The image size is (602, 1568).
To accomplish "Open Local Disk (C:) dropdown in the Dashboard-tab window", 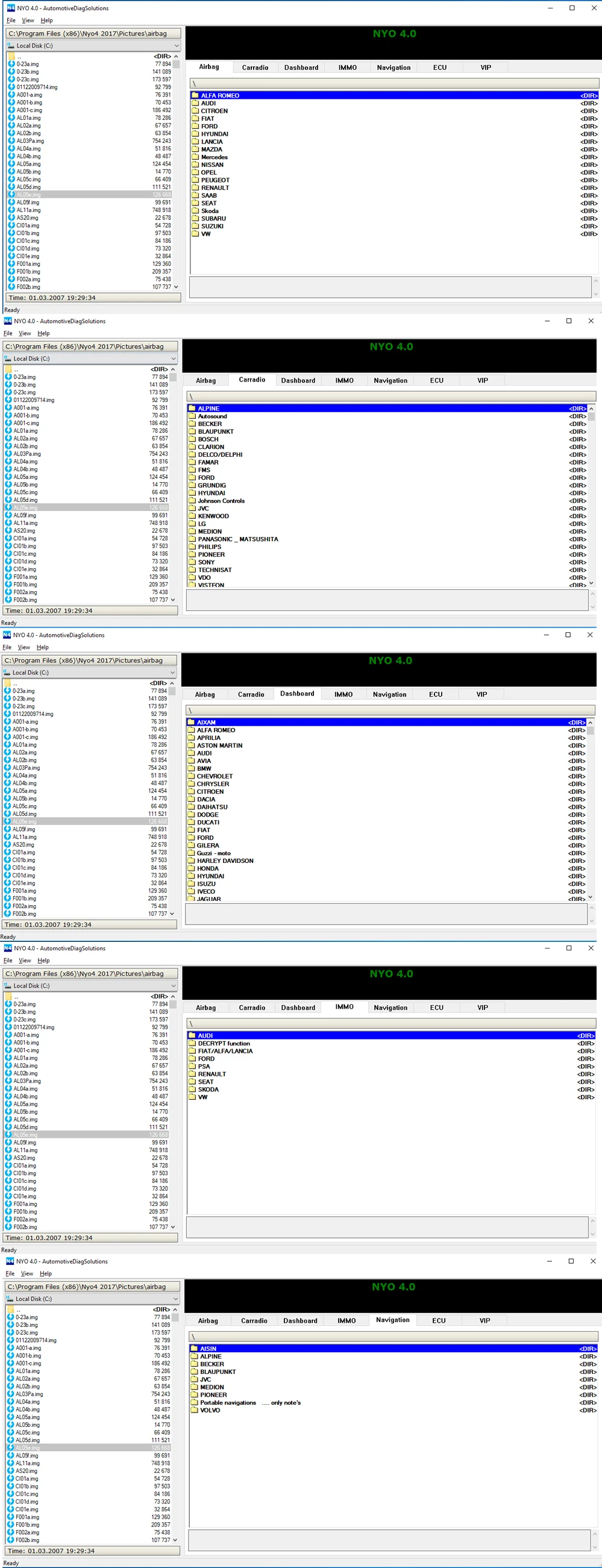I will coord(89,673).
